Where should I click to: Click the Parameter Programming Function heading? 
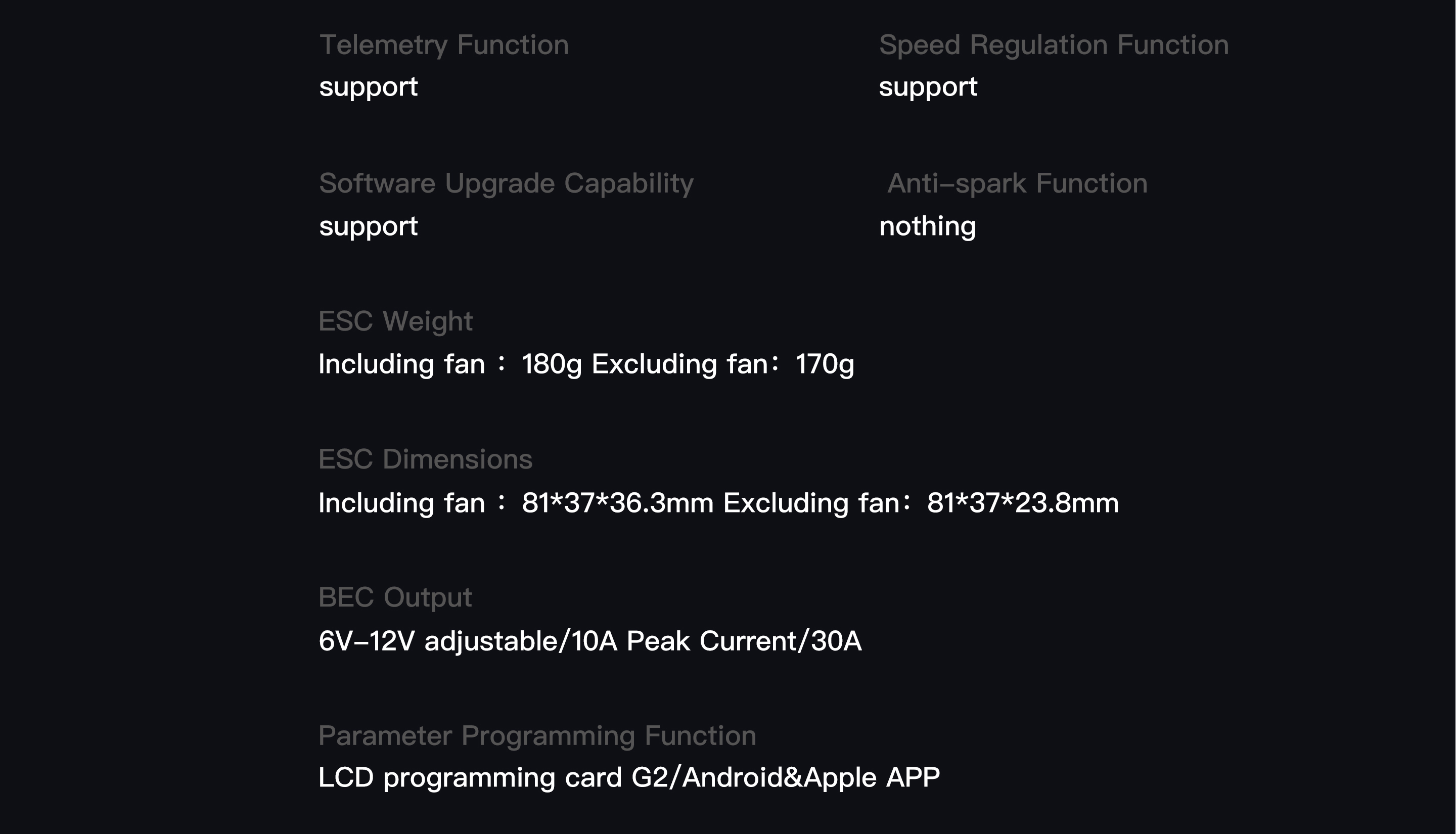tap(537, 736)
